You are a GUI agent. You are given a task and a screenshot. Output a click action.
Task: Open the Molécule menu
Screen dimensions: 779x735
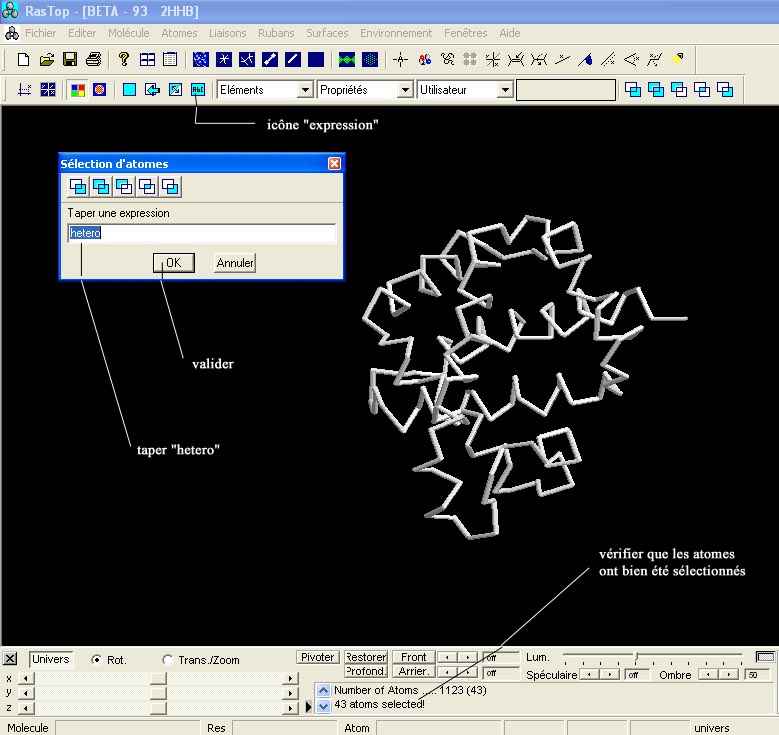tap(129, 33)
